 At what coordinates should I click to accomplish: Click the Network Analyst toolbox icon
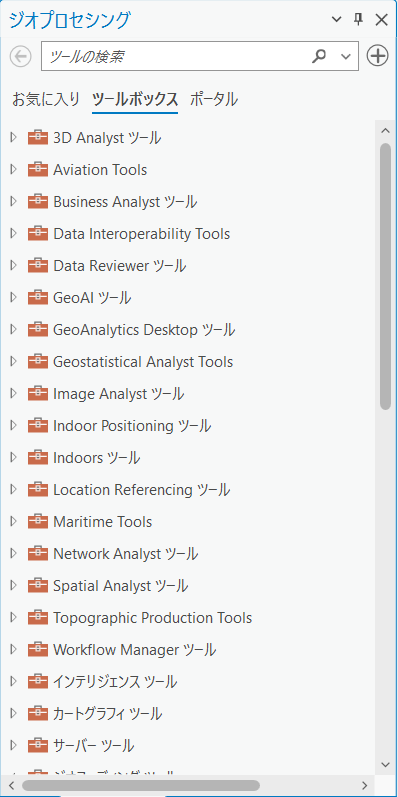pyautogui.click(x=38, y=554)
